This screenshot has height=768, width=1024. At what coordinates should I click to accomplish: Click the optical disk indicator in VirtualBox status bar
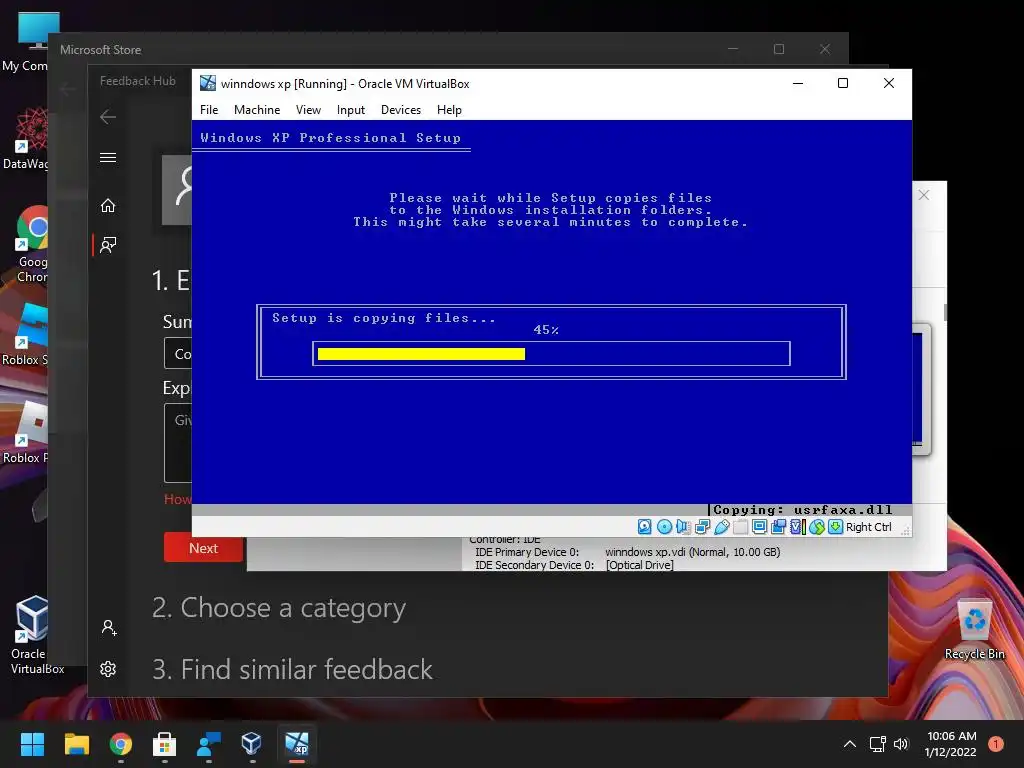point(664,526)
